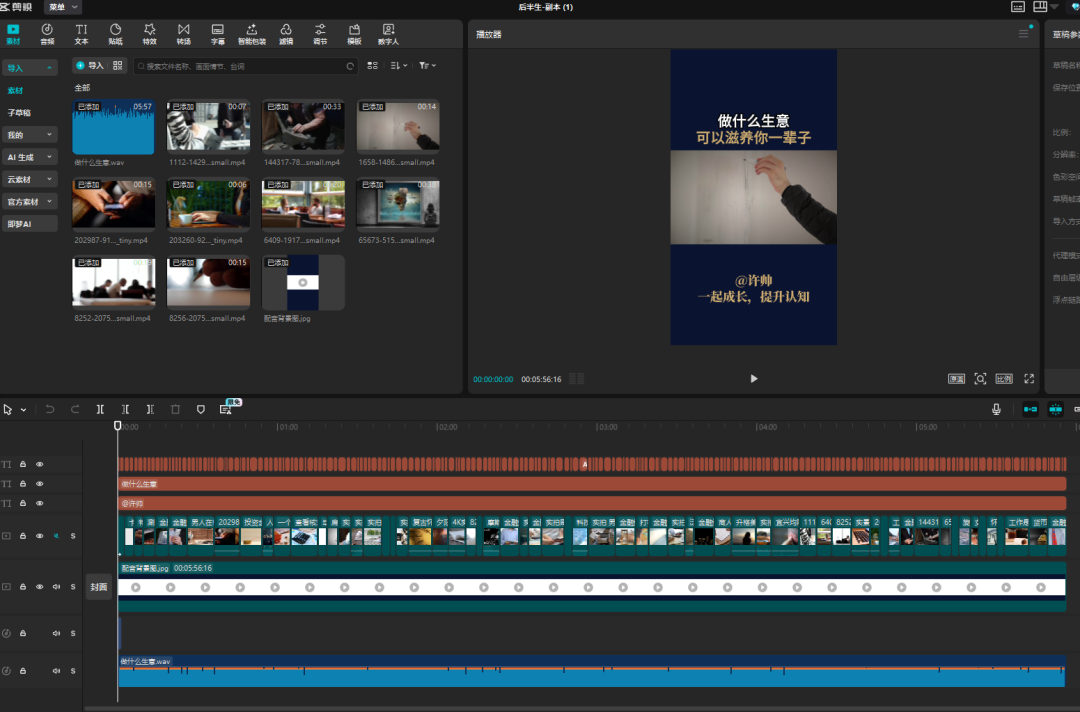Hide the 做什么生意 text track
The width and height of the screenshot is (1080, 712).
(x=39, y=484)
